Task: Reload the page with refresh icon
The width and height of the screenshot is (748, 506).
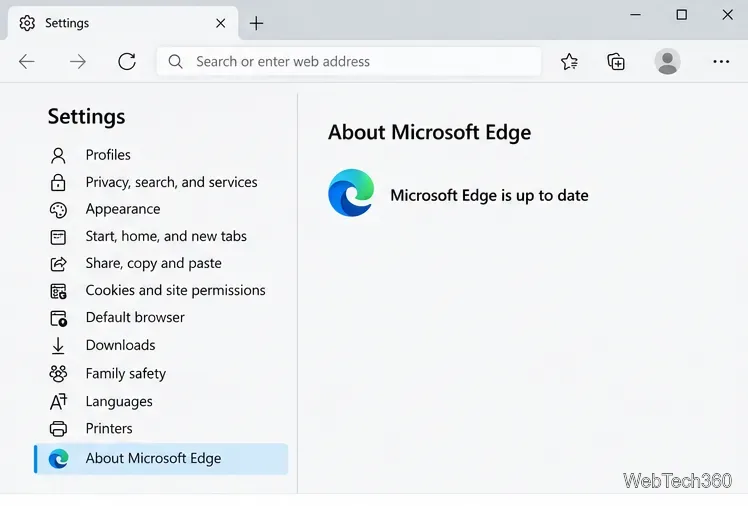Action: (127, 62)
